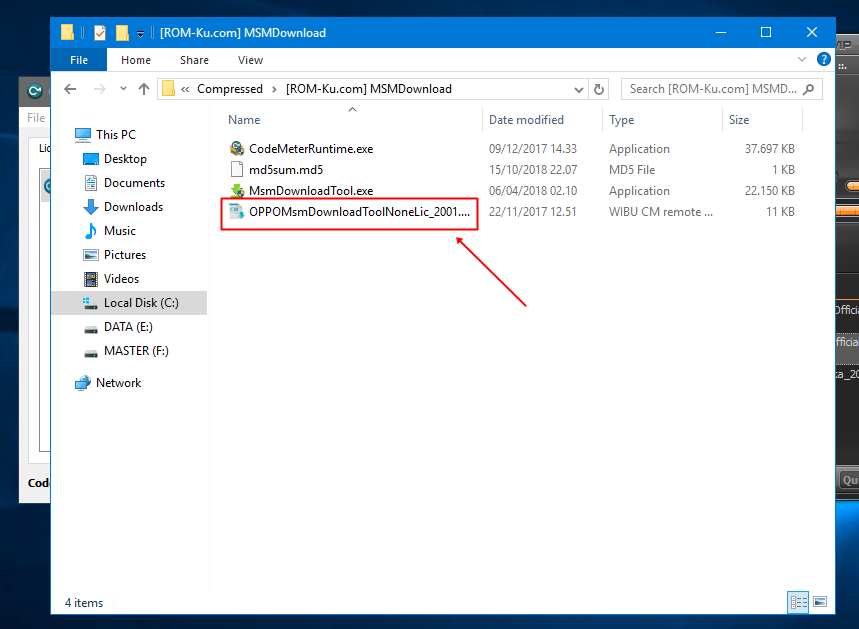Open the File ribbon tab
Viewport: 859px width, 629px height.
(x=79, y=60)
